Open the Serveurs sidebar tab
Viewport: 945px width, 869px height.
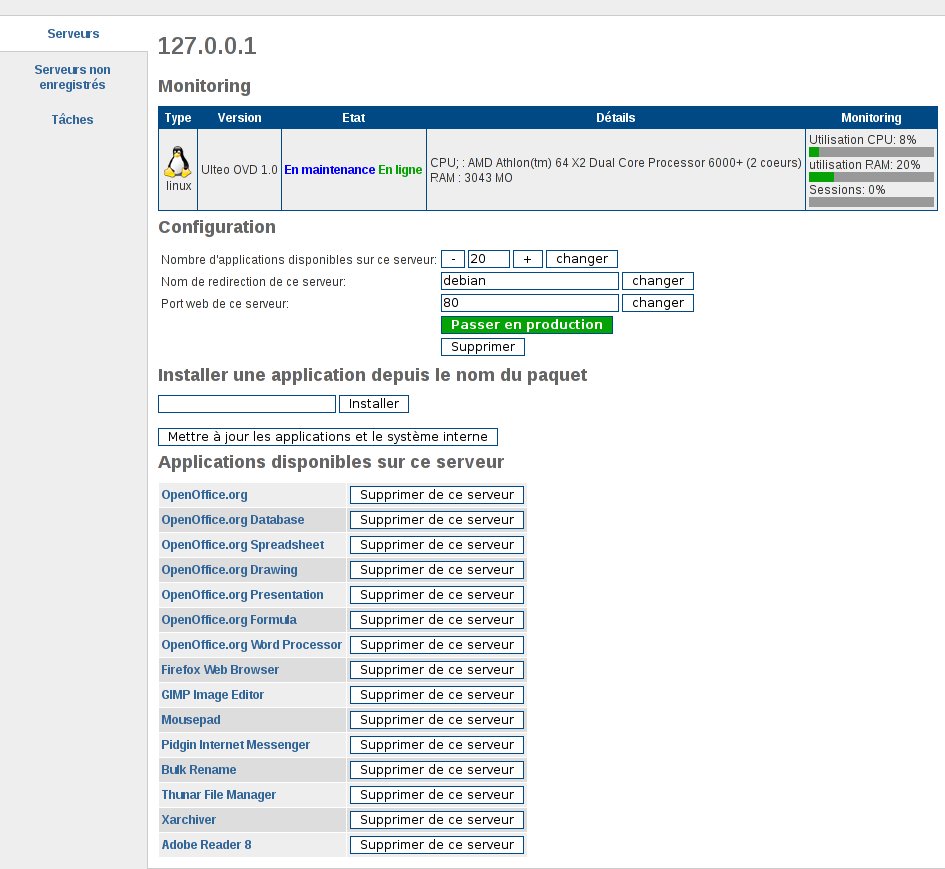pyautogui.click(x=74, y=34)
